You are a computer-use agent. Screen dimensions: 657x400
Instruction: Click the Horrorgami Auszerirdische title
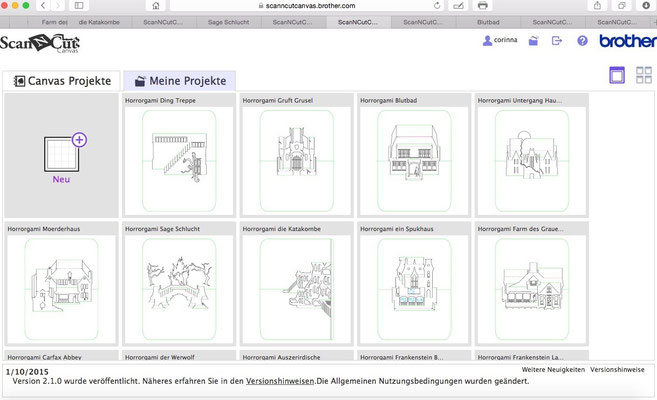tap(281, 357)
